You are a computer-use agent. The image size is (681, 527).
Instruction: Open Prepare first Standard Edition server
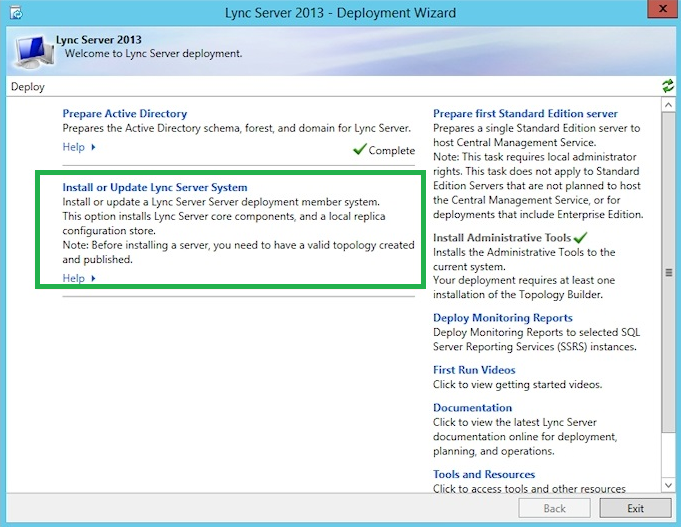(x=525, y=113)
